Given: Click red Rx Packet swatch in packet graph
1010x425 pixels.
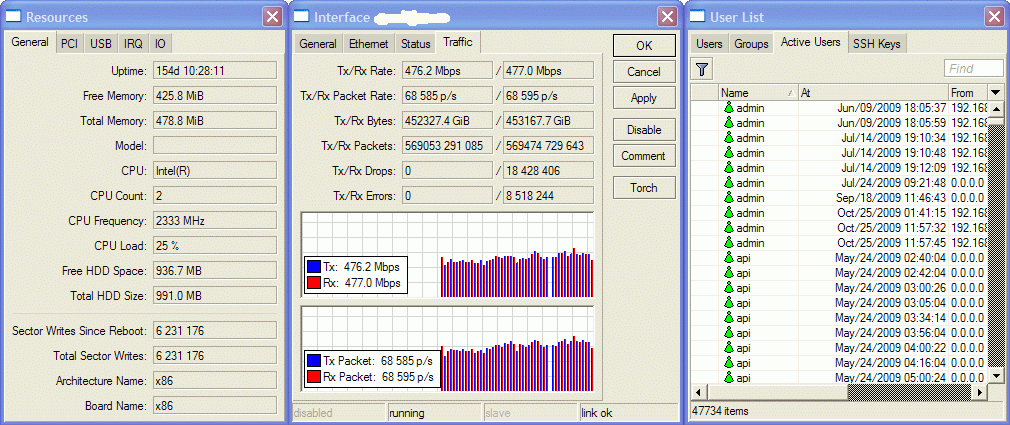Looking at the screenshot, I should 314,377.
